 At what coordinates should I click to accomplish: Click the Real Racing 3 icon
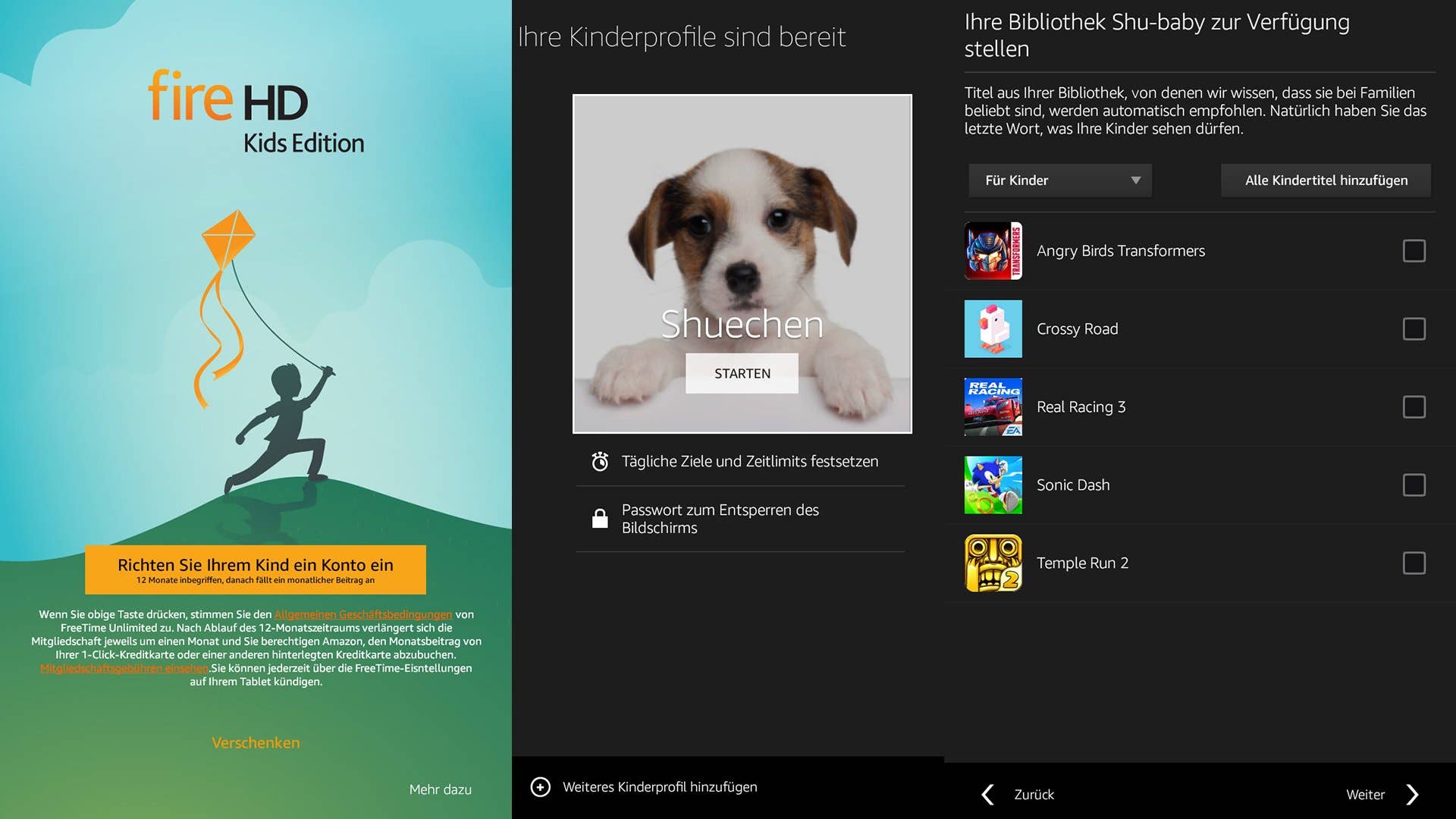point(992,406)
